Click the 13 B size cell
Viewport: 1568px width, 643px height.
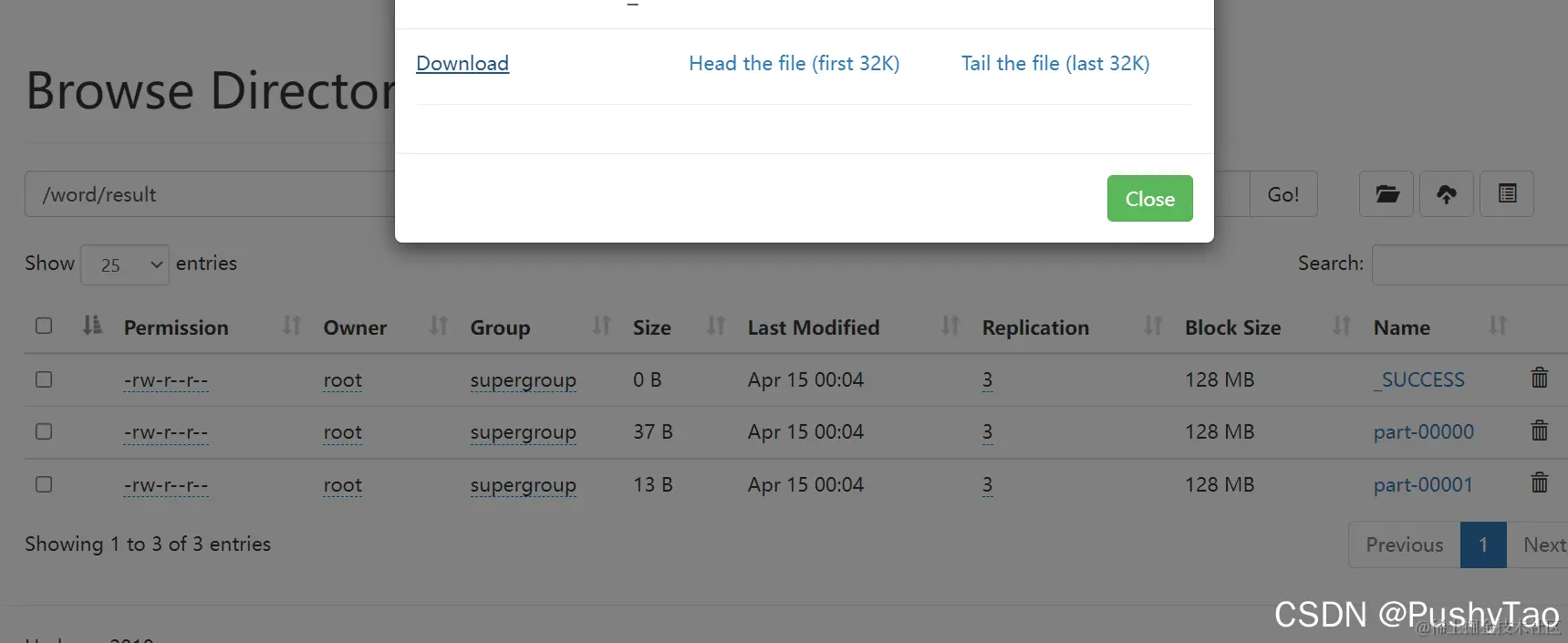(653, 485)
